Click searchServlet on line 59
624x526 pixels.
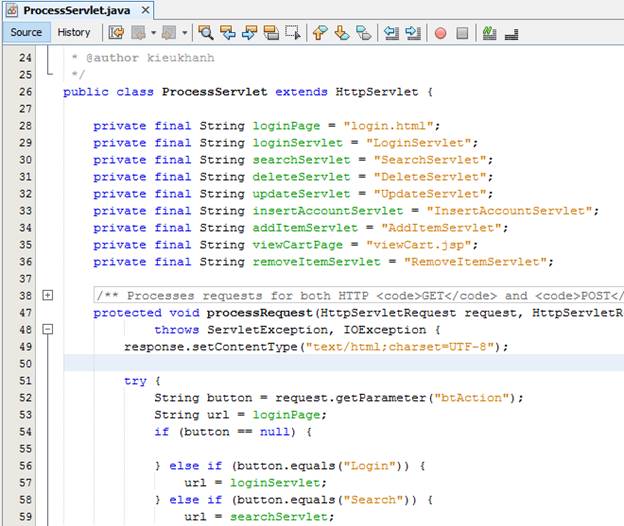279,517
